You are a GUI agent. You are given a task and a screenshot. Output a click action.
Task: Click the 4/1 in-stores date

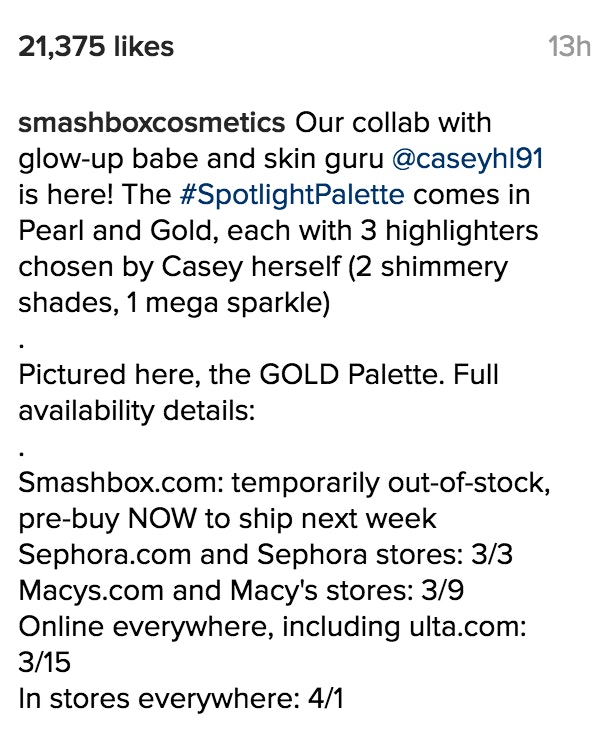coord(326,698)
